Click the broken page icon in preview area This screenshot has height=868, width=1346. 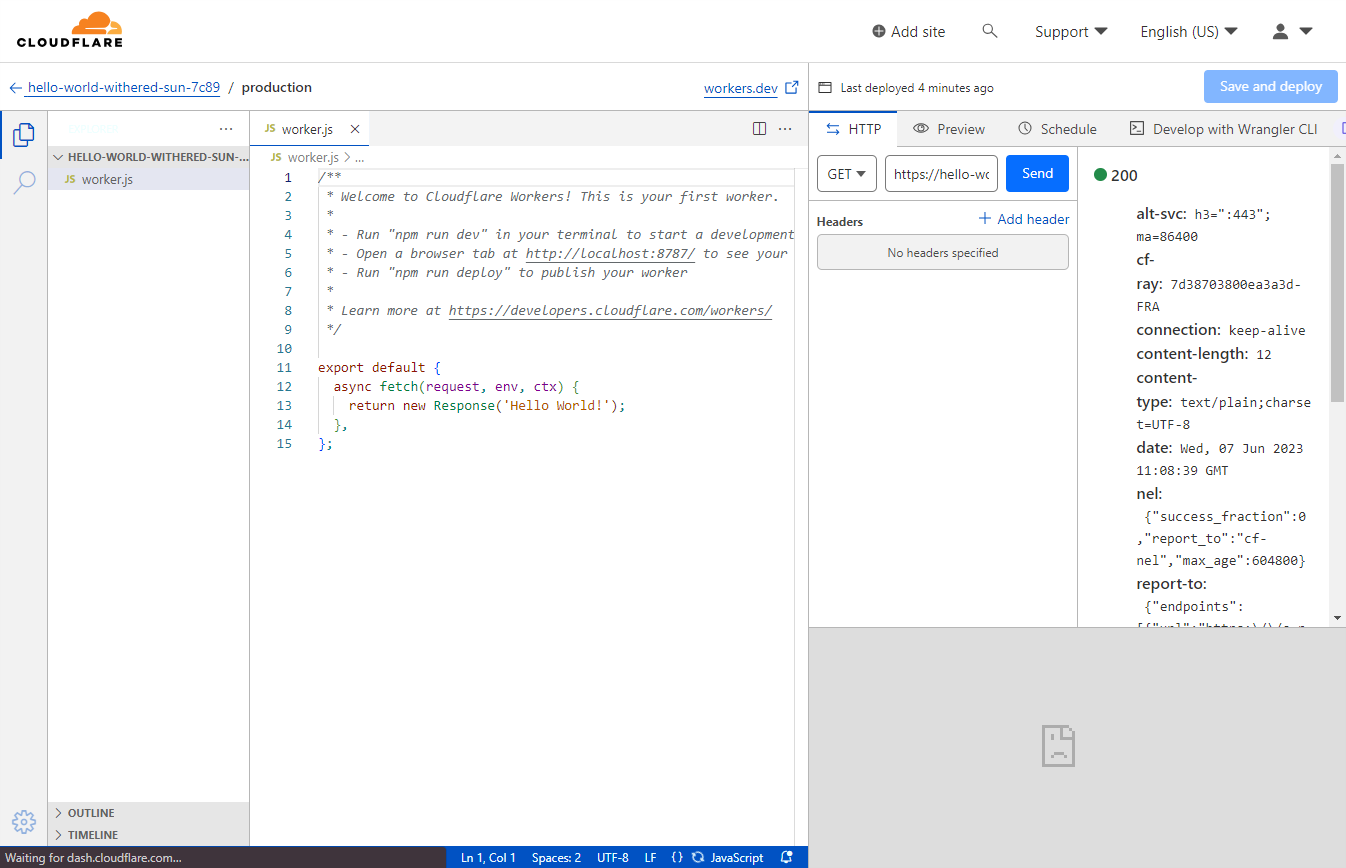pos(1058,746)
